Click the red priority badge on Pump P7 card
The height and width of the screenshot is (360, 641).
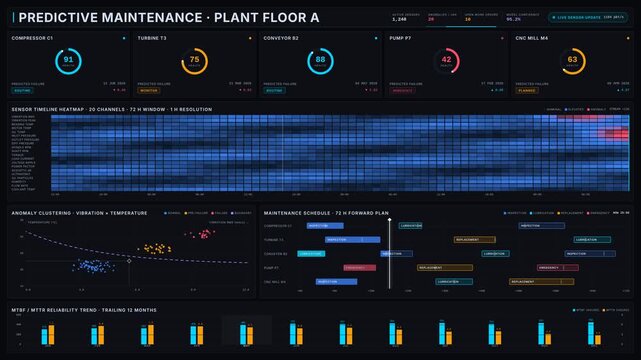tap(403, 90)
